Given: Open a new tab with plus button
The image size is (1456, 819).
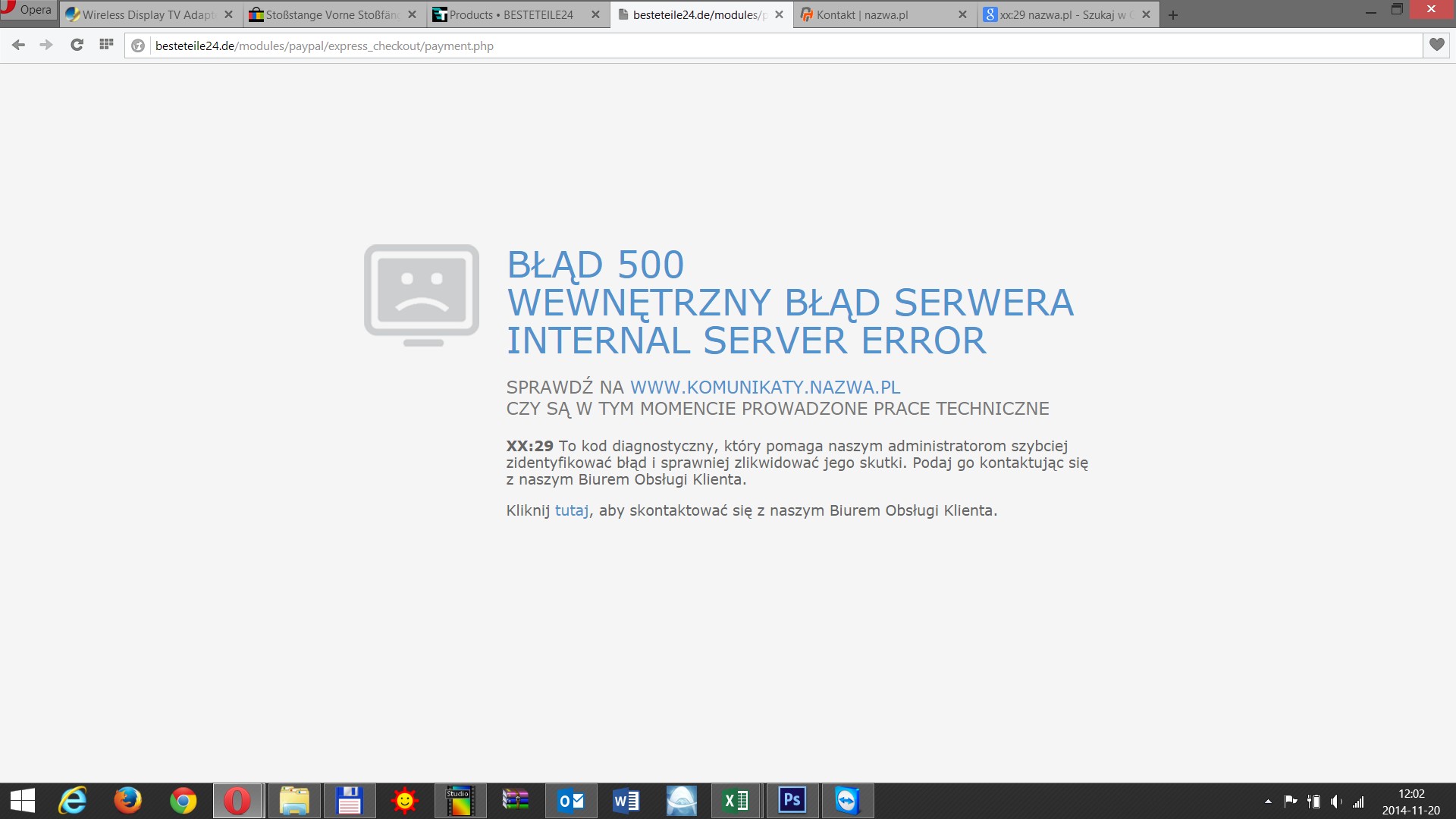Looking at the screenshot, I should (x=1173, y=15).
